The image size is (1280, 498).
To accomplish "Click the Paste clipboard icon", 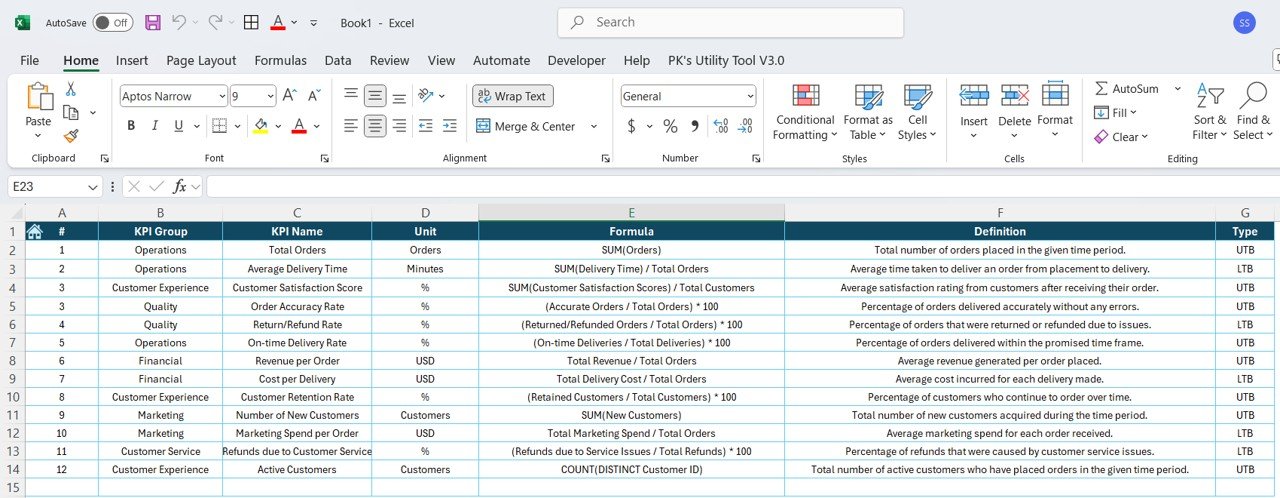I will tap(39, 97).
